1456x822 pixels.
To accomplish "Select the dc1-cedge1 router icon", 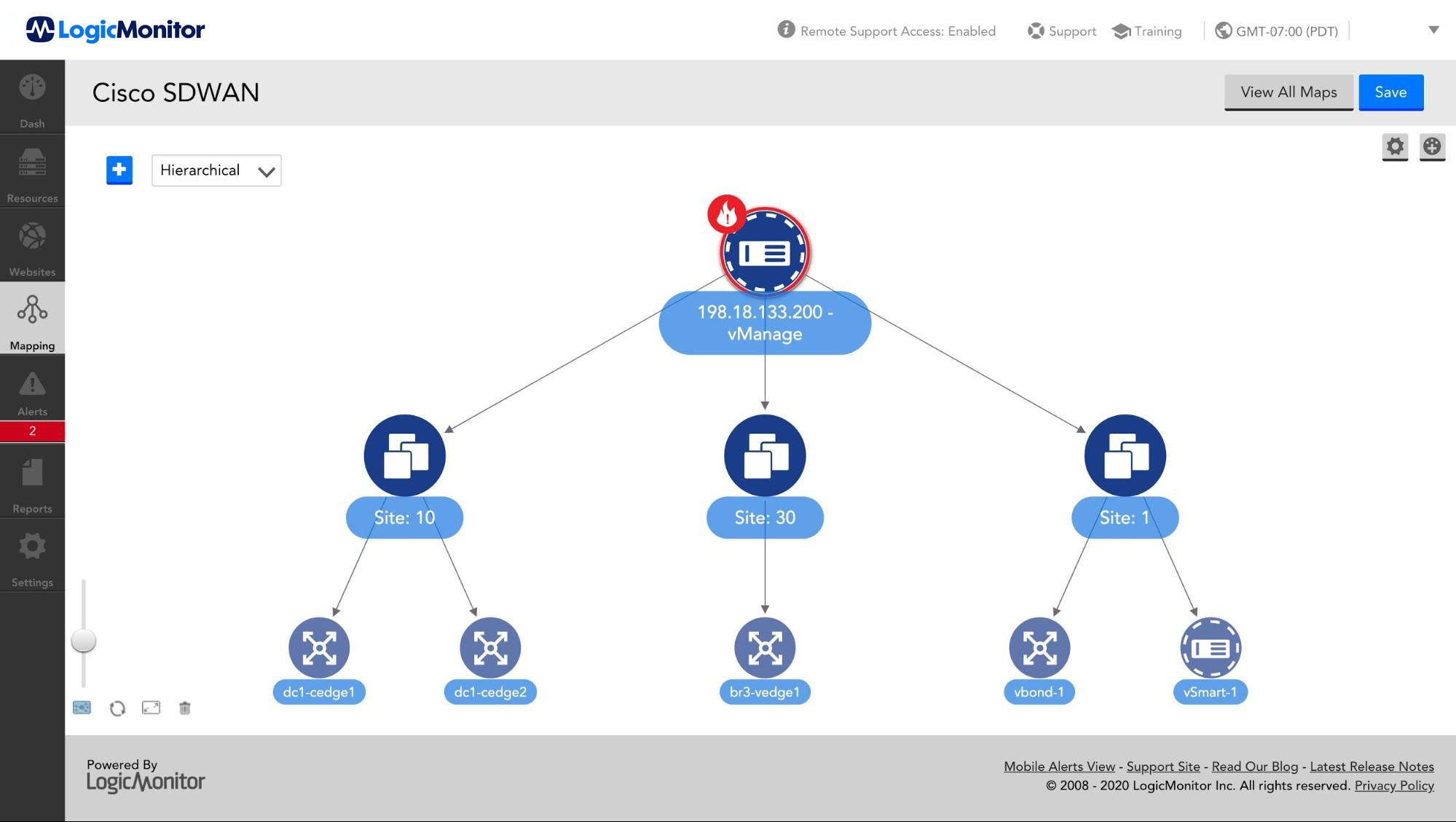I will tap(319, 647).
